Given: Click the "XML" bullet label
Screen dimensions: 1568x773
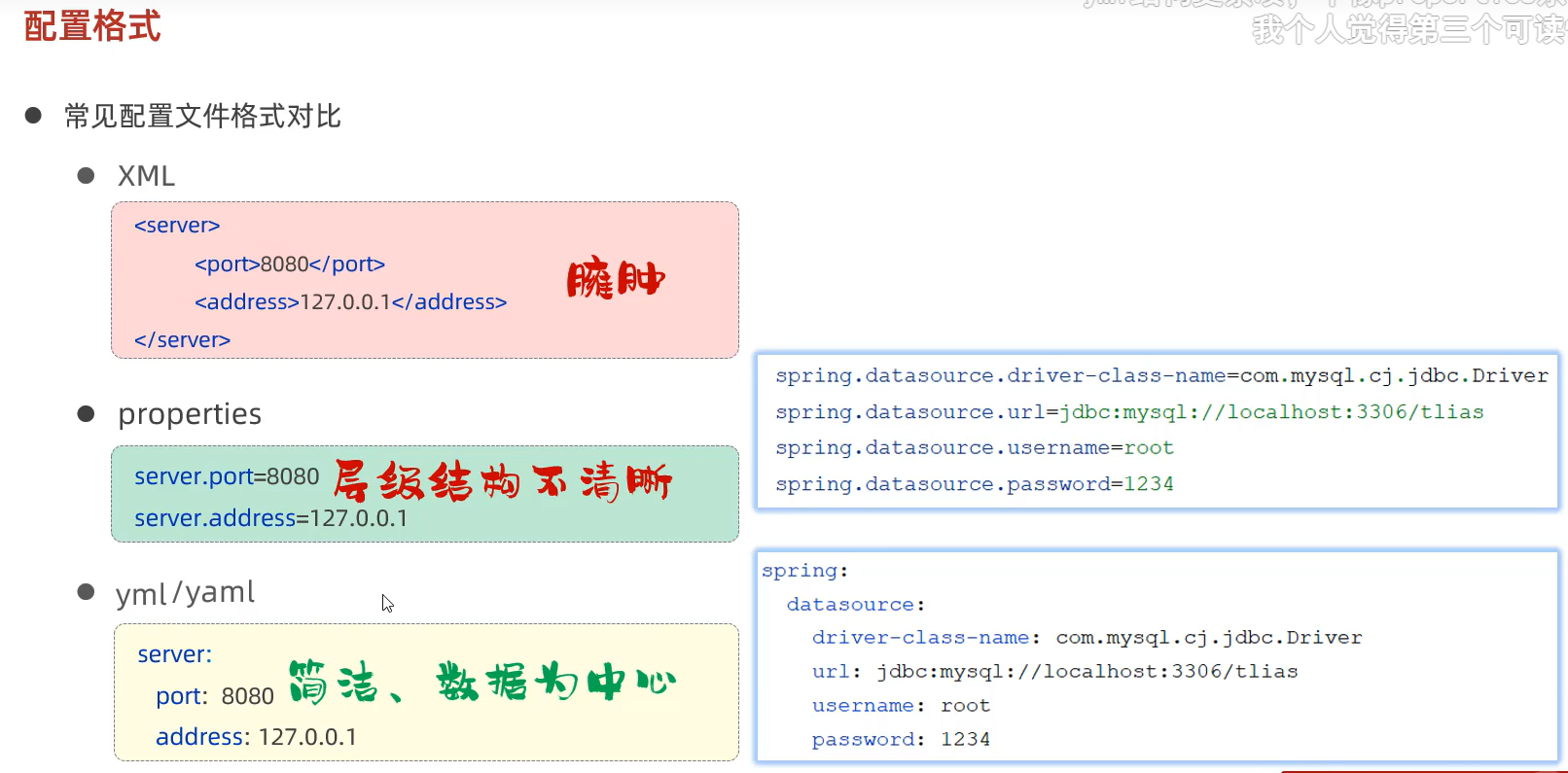Looking at the screenshot, I should [x=147, y=176].
